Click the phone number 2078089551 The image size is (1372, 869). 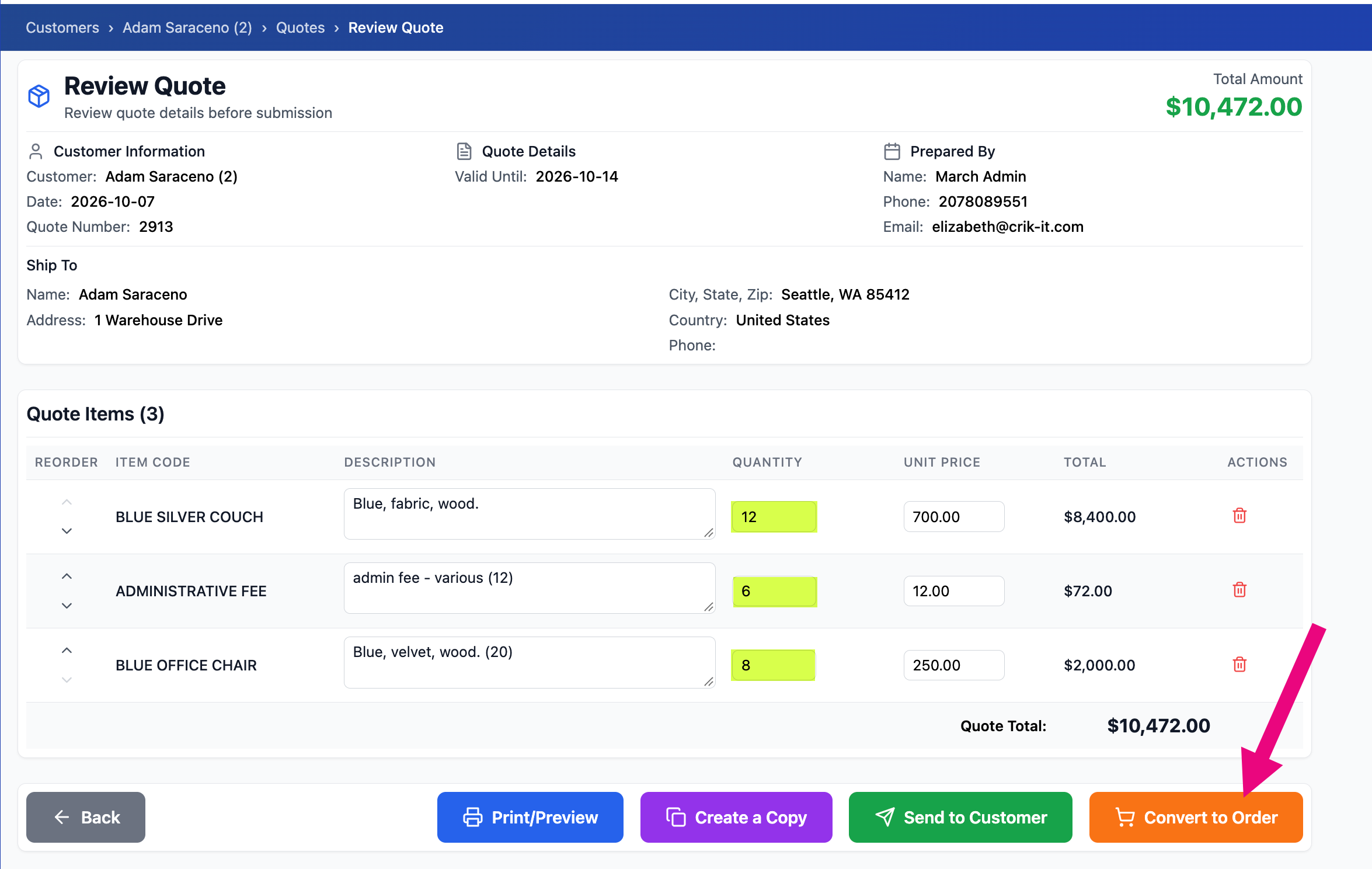(x=983, y=201)
